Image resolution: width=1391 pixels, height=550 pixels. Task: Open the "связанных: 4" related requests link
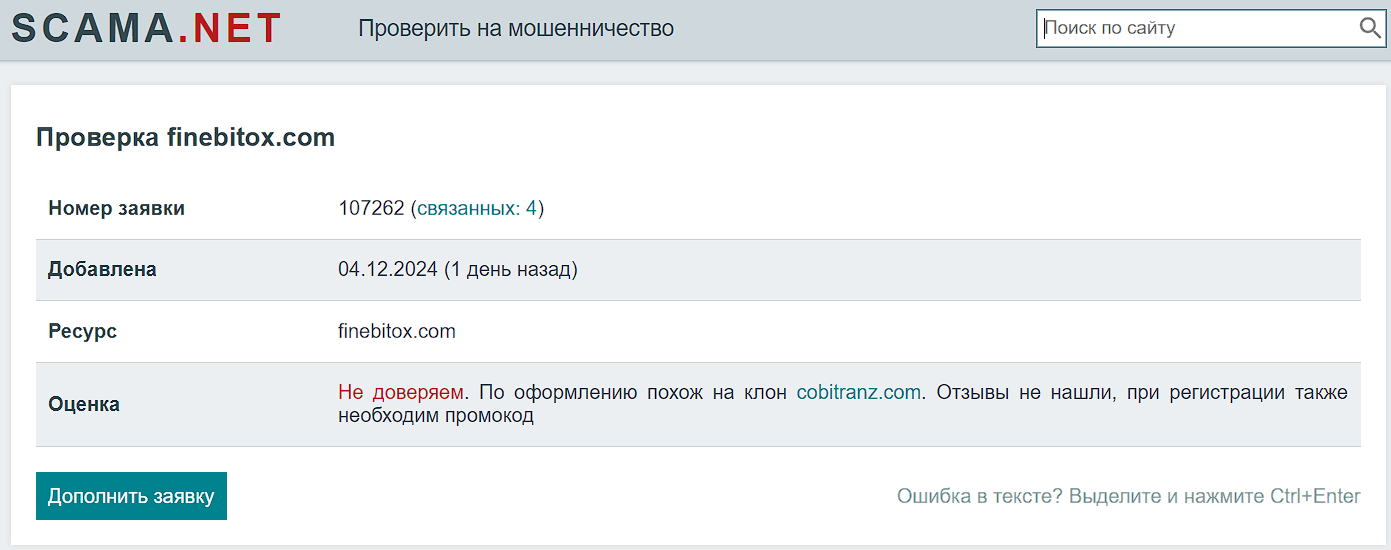coord(477,209)
